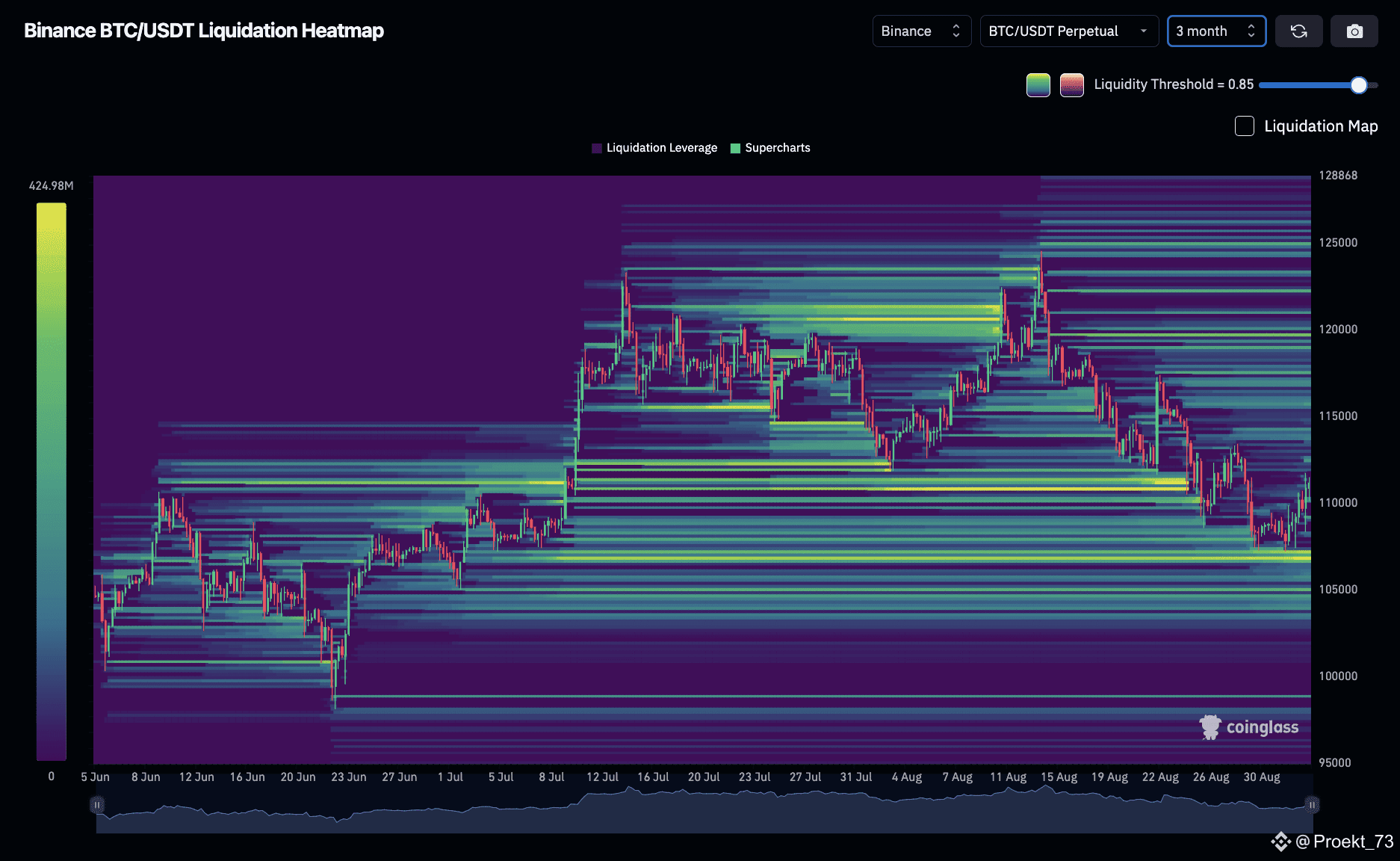Click the camera screenshot icon button

[1354, 31]
